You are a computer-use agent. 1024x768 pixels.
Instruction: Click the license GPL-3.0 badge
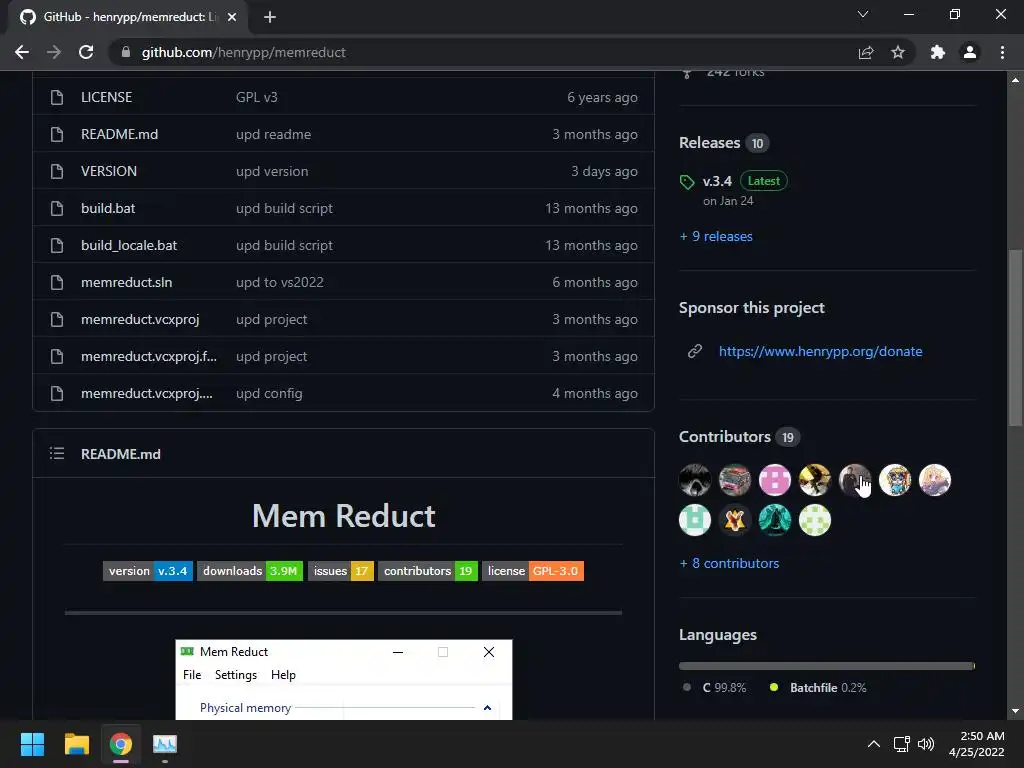533,571
